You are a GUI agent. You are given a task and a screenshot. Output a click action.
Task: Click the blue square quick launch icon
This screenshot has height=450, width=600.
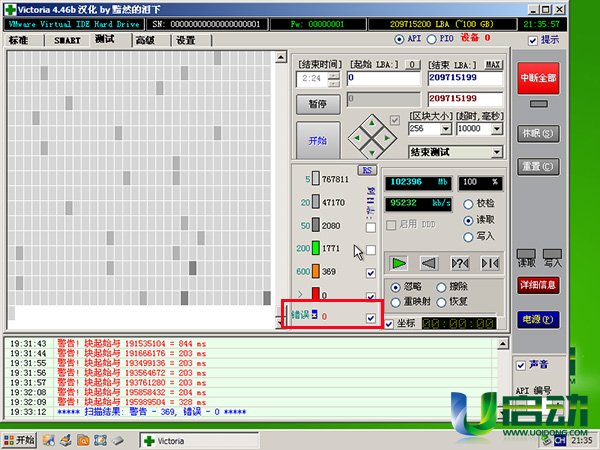point(100,440)
